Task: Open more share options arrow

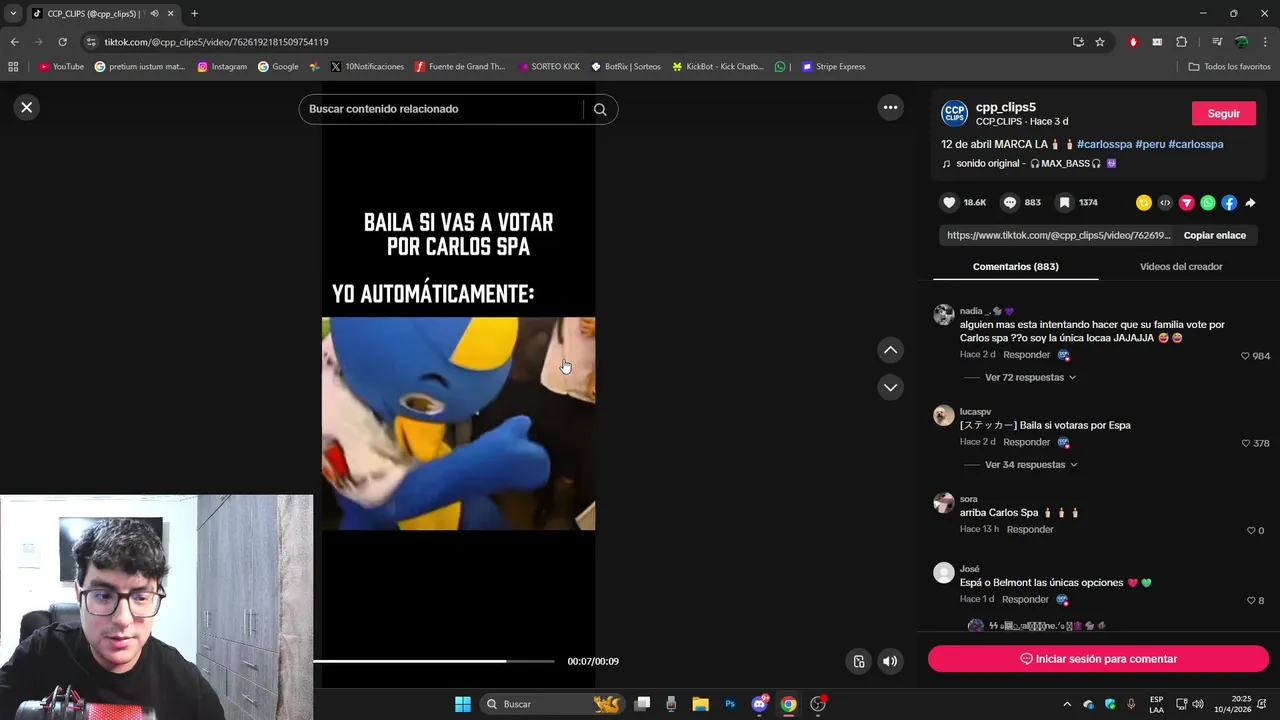Action: tap(1250, 203)
